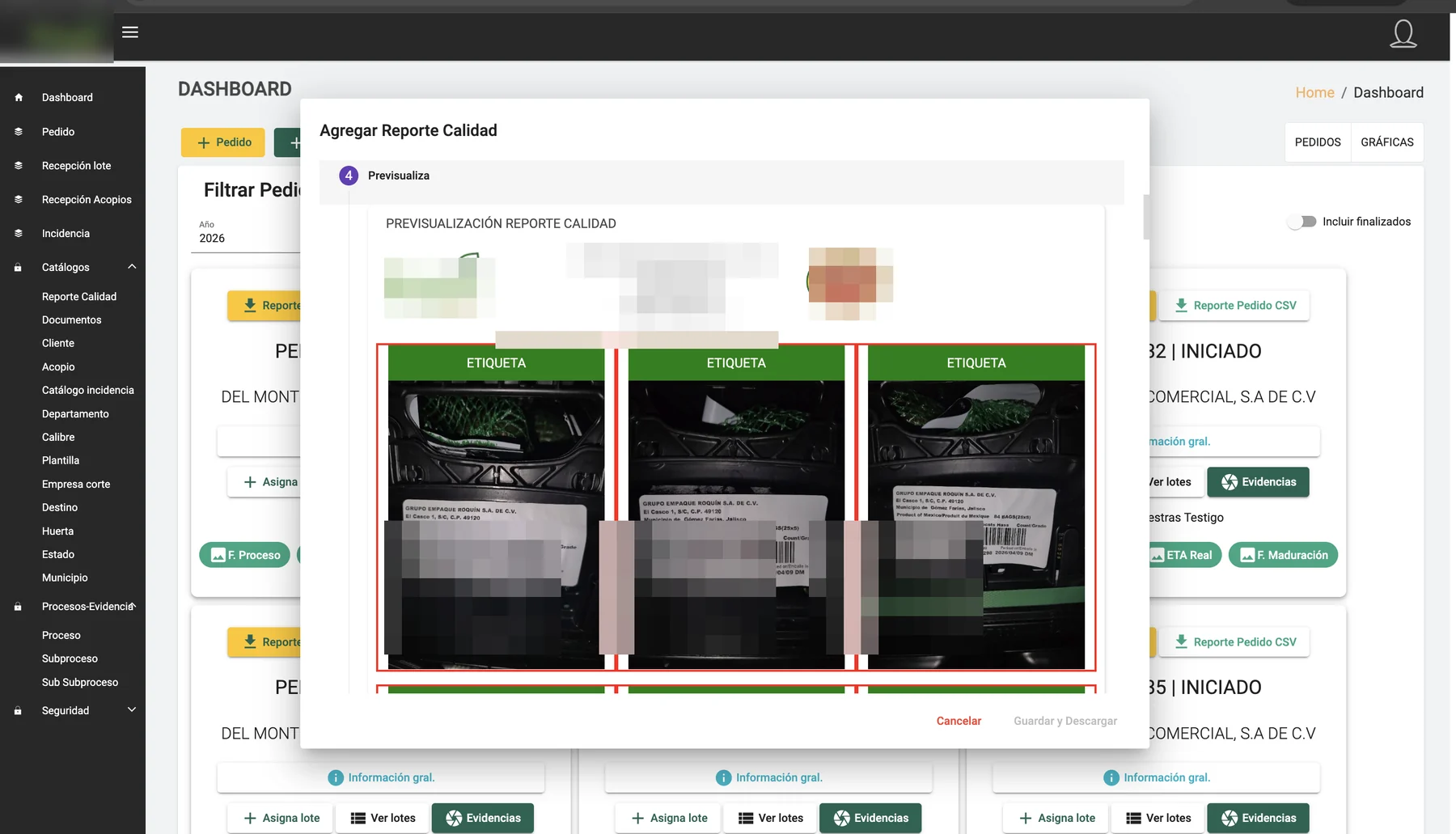Image resolution: width=1456 pixels, height=834 pixels.
Task: Open Huerta in the sidebar
Action: coord(57,531)
